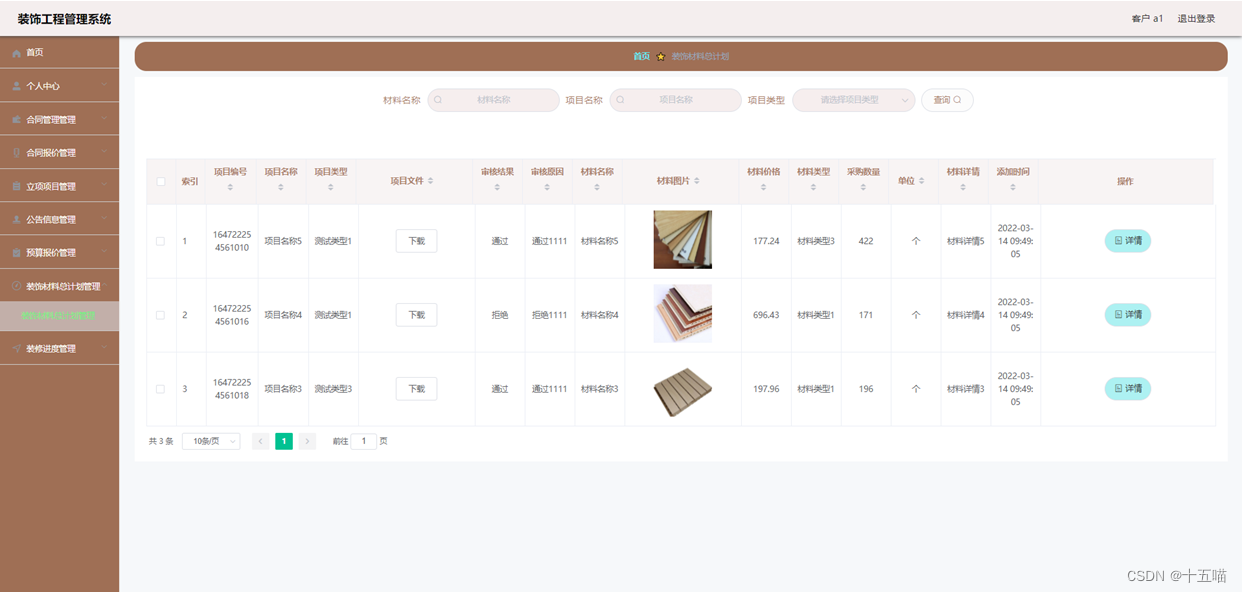1242x592 pixels.
Task: Click the sort arrows next to 单位
Action: (x=922, y=181)
